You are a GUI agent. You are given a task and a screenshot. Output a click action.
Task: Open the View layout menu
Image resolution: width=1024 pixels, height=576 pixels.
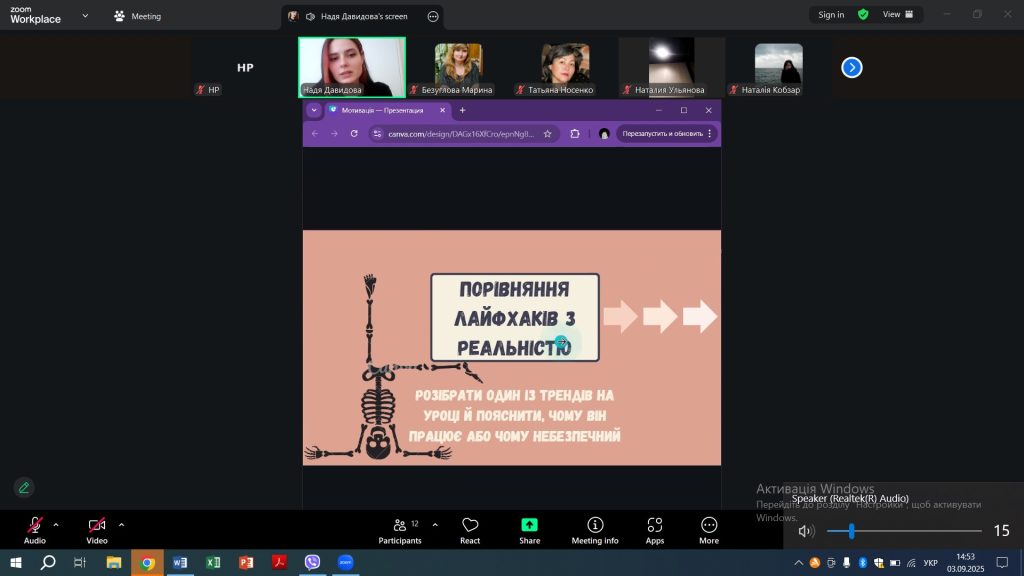coord(898,14)
